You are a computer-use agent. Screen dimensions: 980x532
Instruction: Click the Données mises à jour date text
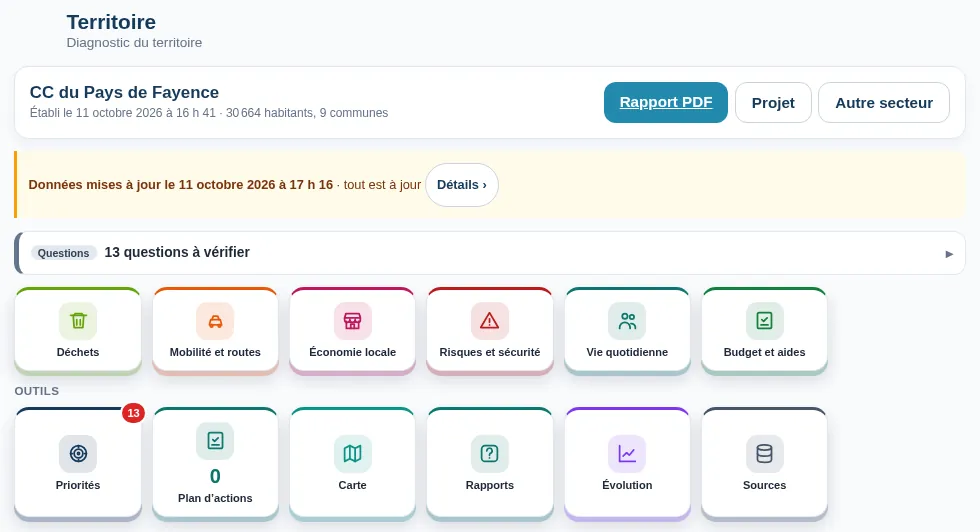click(x=181, y=185)
